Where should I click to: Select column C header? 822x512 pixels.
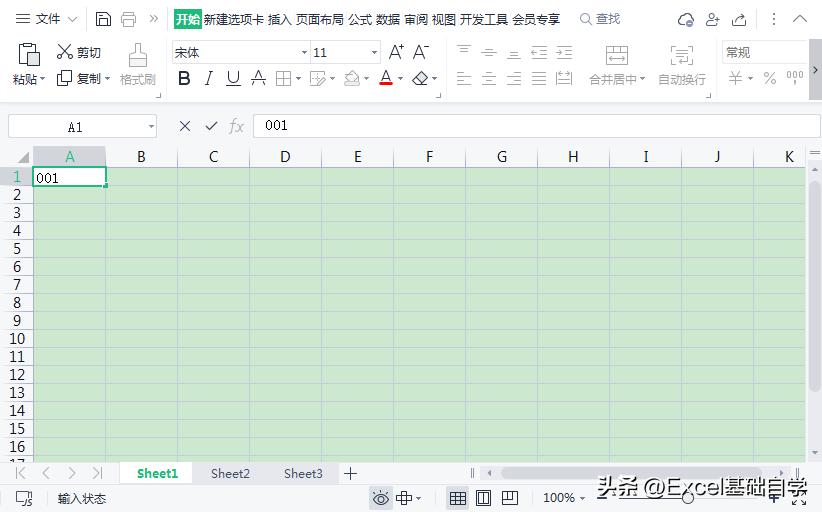click(213, 157)
